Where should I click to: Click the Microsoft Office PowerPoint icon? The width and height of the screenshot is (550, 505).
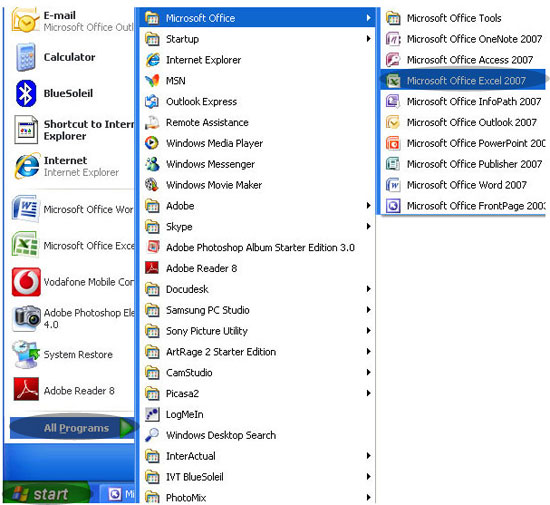(x=393, y=143)
